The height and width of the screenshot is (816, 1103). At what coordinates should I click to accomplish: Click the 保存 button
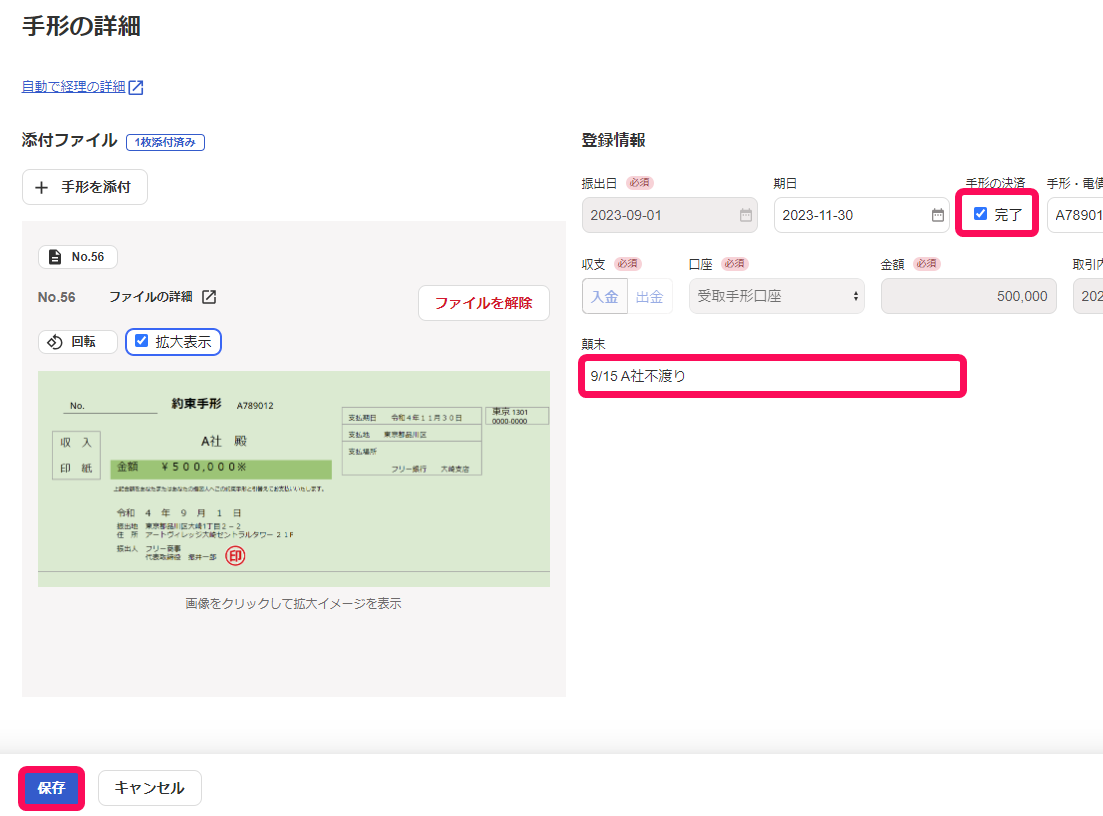[51, 788]
